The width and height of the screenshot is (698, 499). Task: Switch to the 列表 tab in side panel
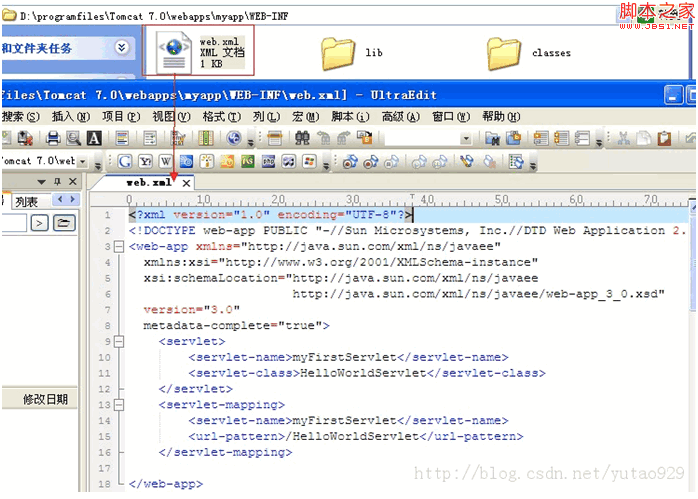tap(27, 202)
